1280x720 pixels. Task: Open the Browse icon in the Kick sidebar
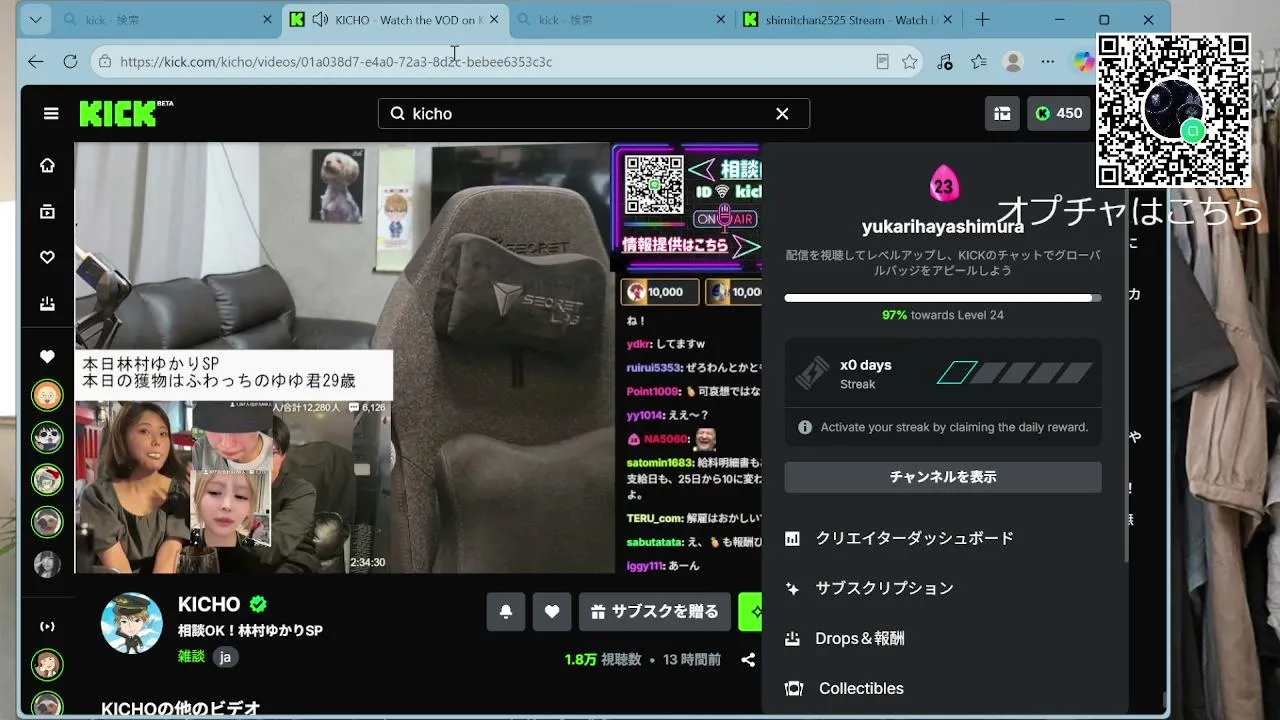coord(47,211)
